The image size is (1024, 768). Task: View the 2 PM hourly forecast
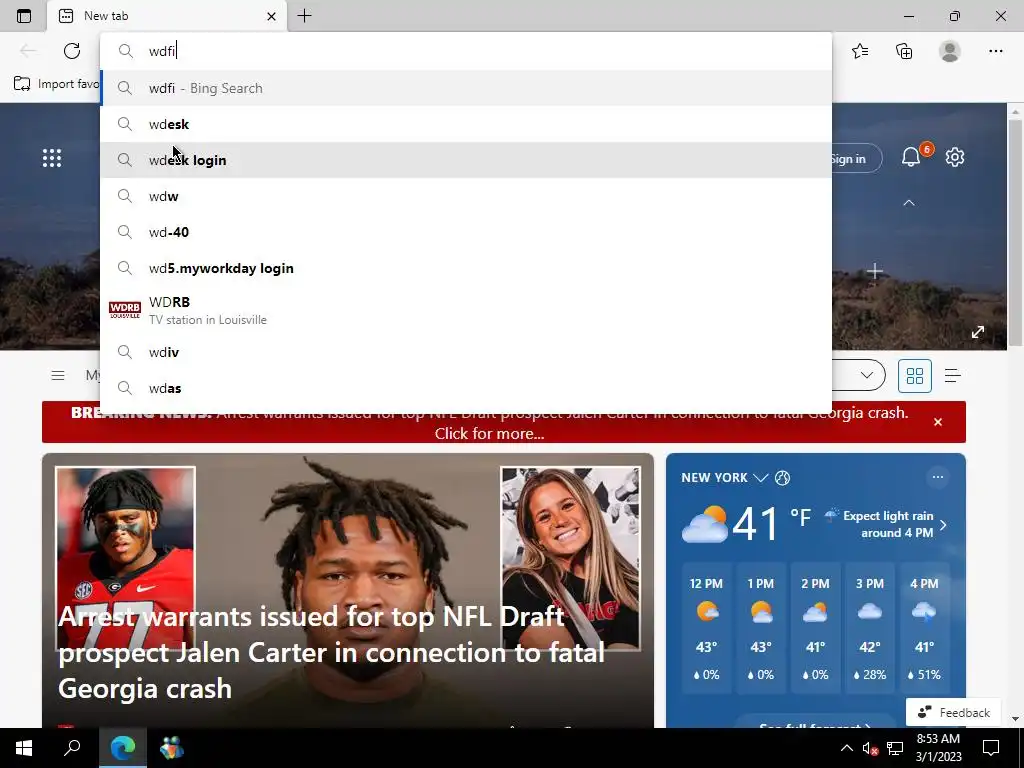(815, 629)
